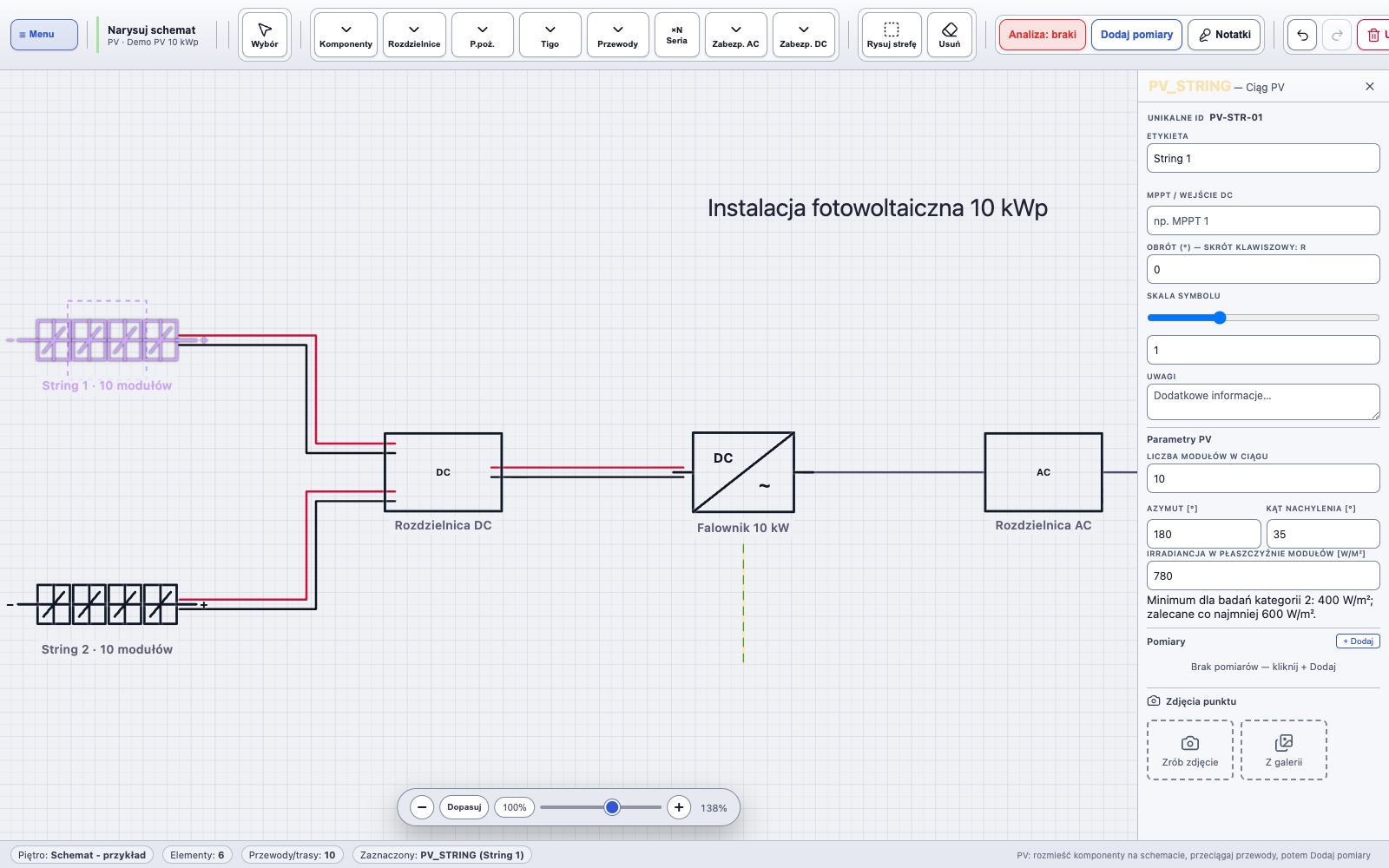1389x868 pixels.
Task: Choose the Usuń eraser tool
Action: [x=950, y=35]
